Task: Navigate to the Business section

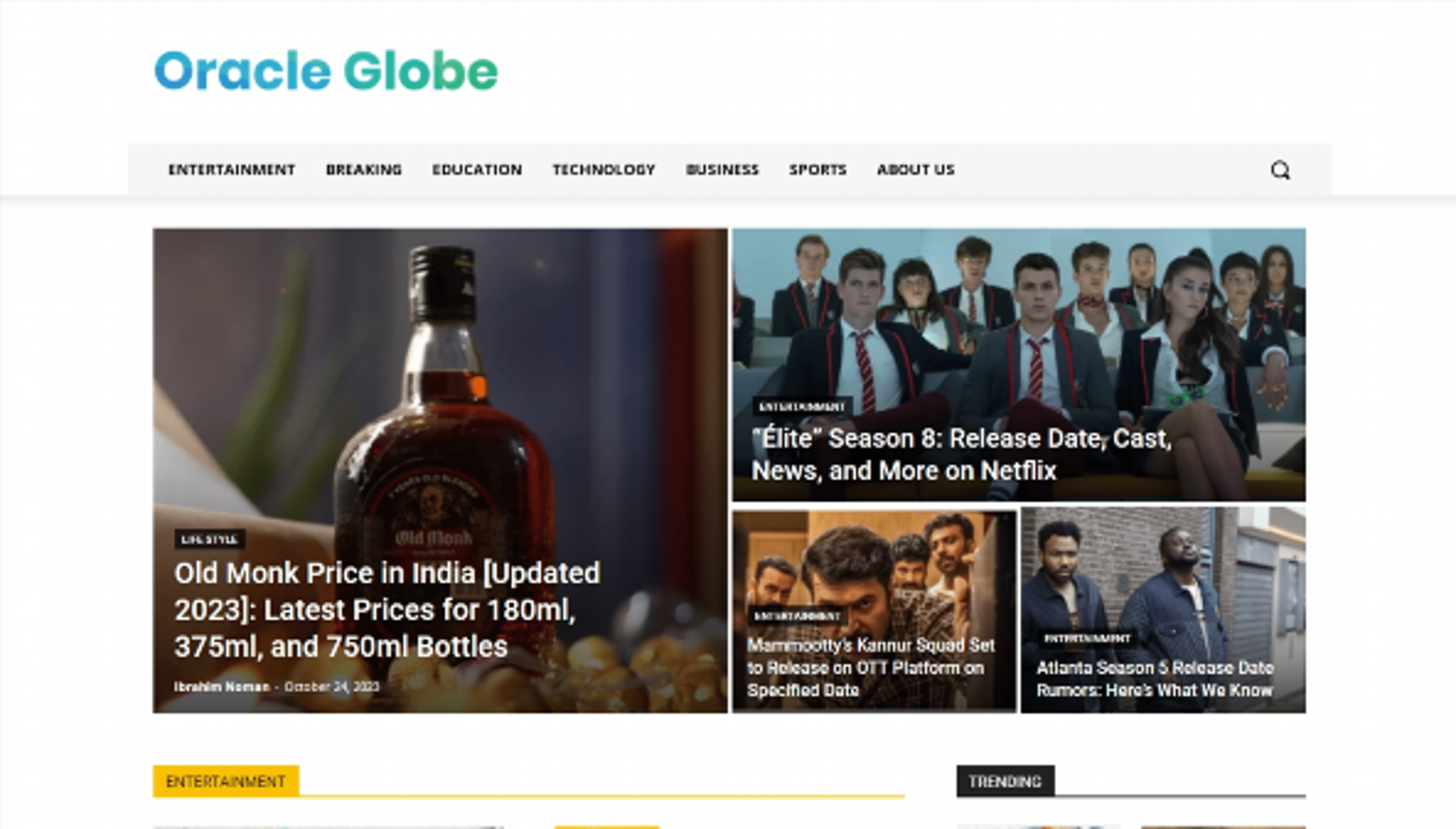Action: (722, 170)
